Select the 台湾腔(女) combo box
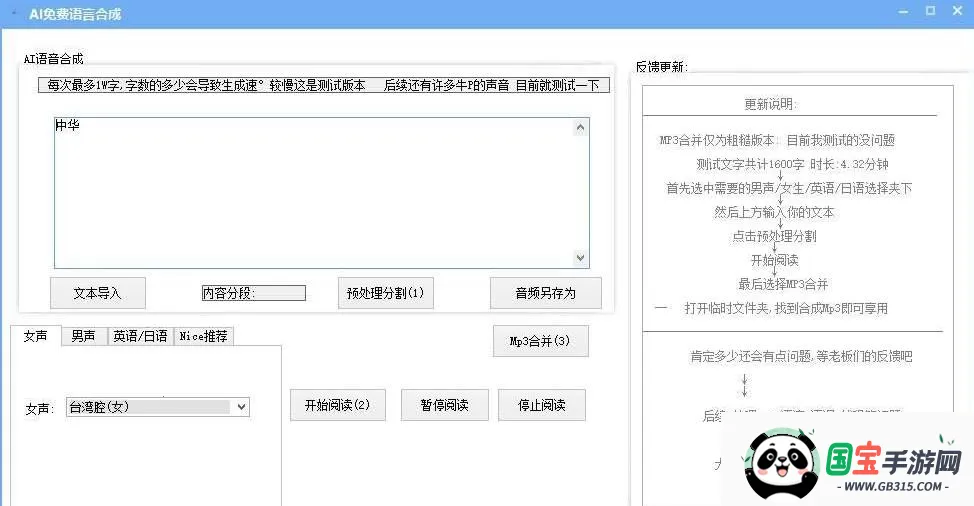The width and height of the screenshot is (974, 506). 158,407
